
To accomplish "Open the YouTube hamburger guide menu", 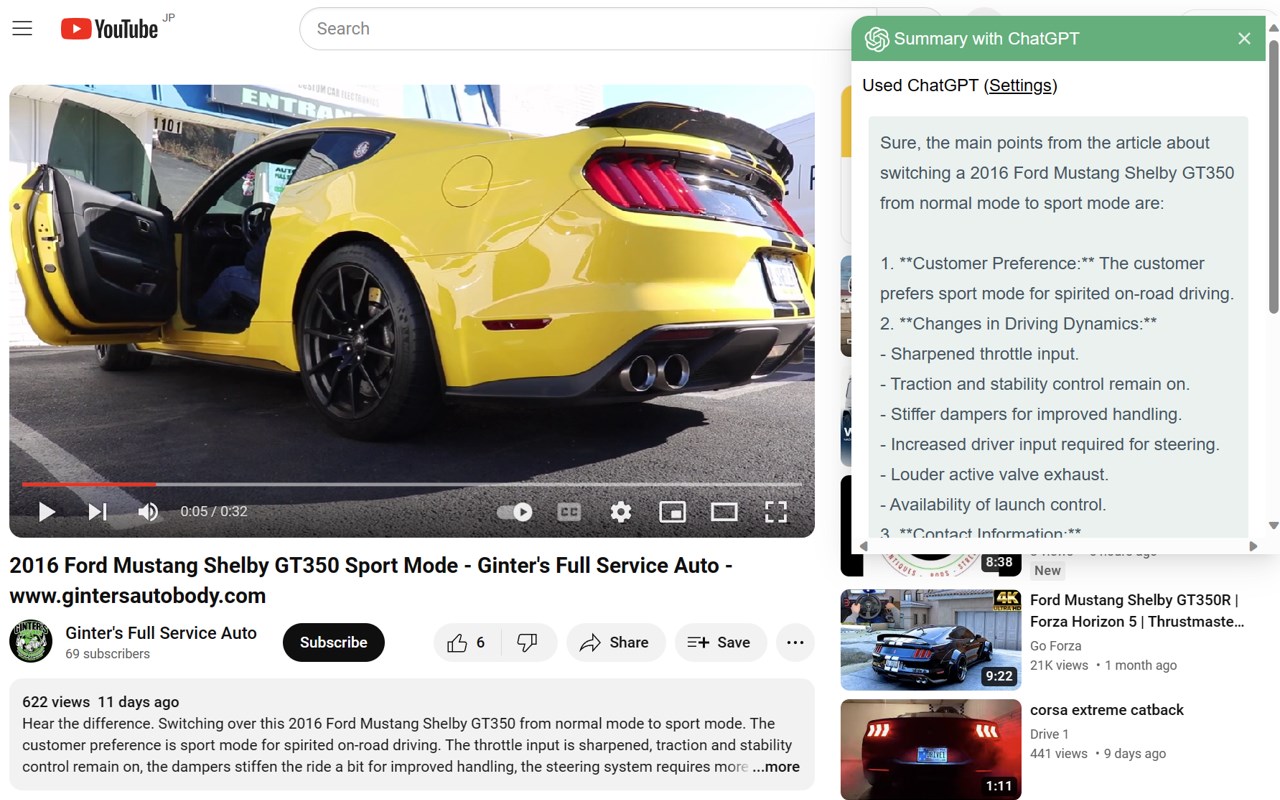I will coord(22,29).
